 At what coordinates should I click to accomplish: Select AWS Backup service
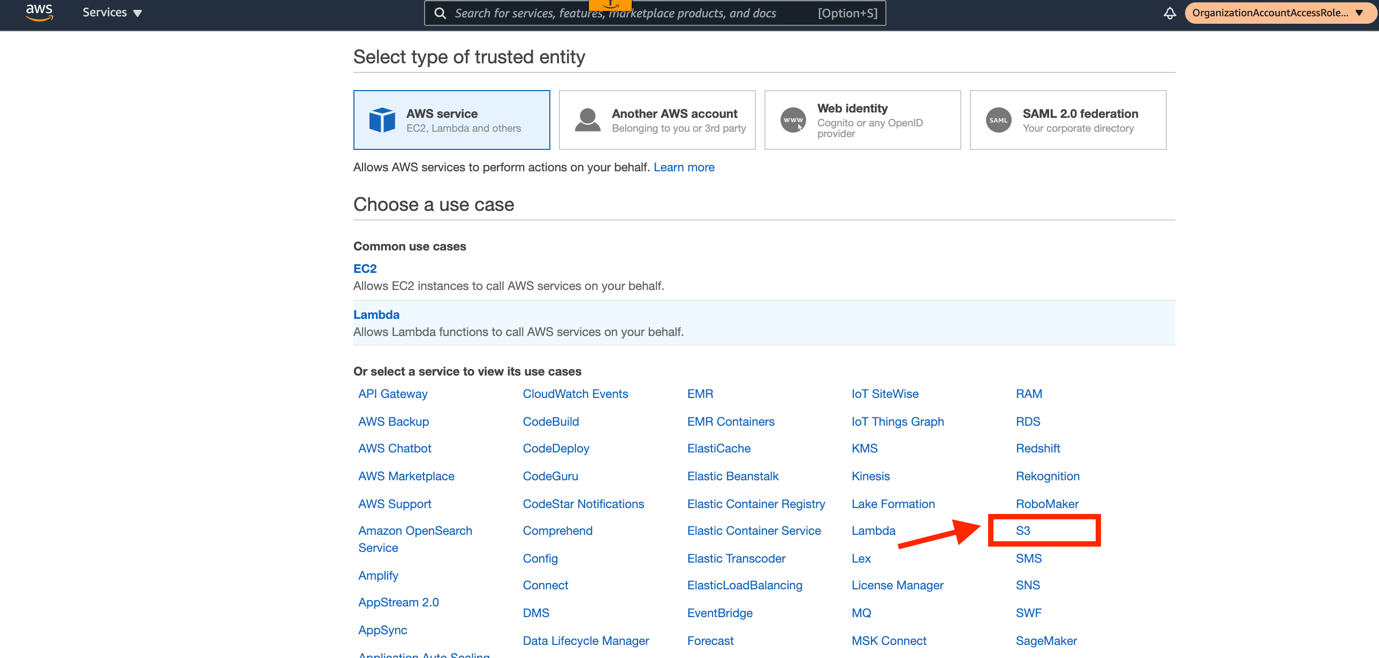(394, 422)
